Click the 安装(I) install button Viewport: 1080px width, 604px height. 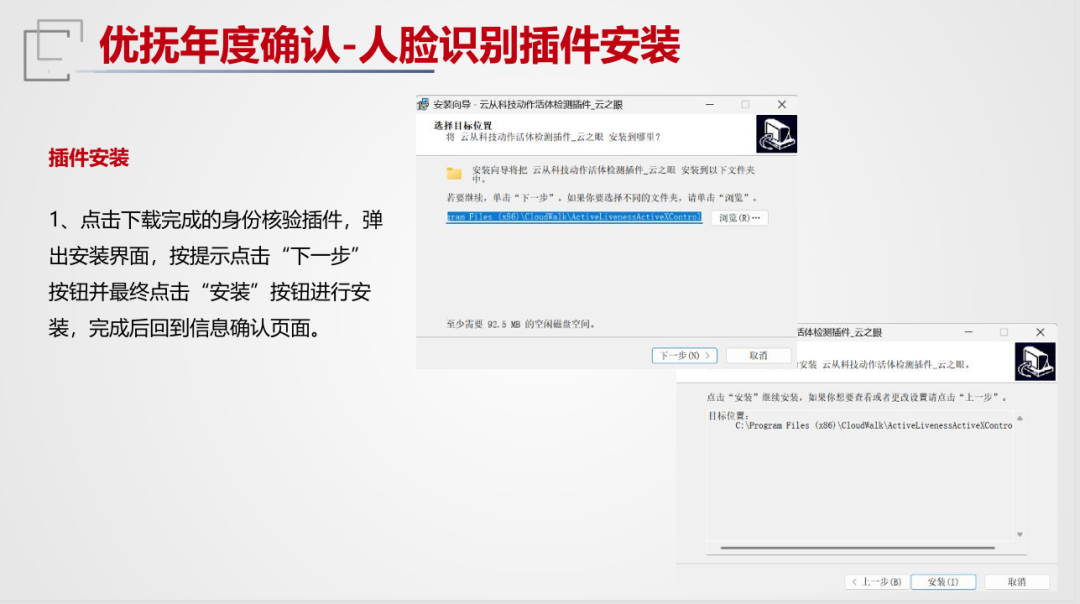point(943,582)
